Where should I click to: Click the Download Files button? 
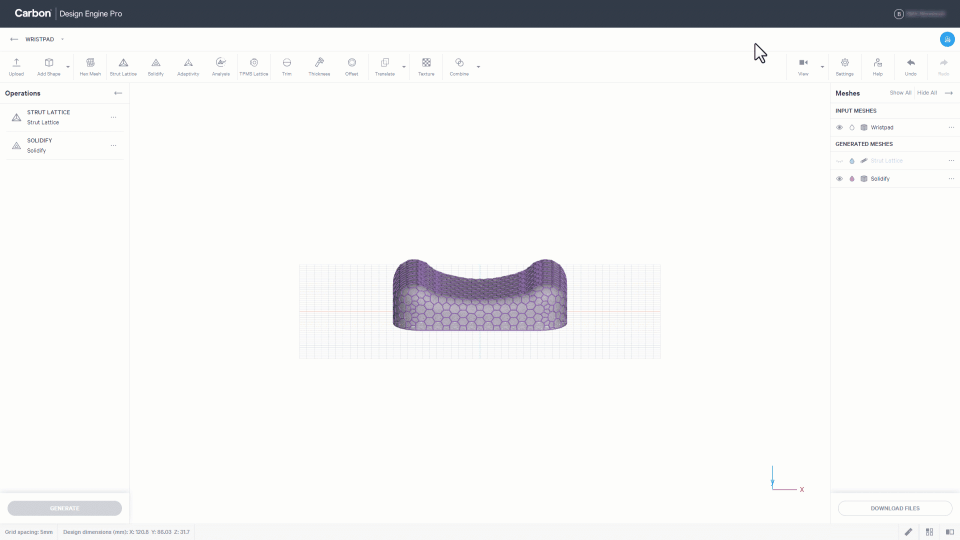click(894, 508)
